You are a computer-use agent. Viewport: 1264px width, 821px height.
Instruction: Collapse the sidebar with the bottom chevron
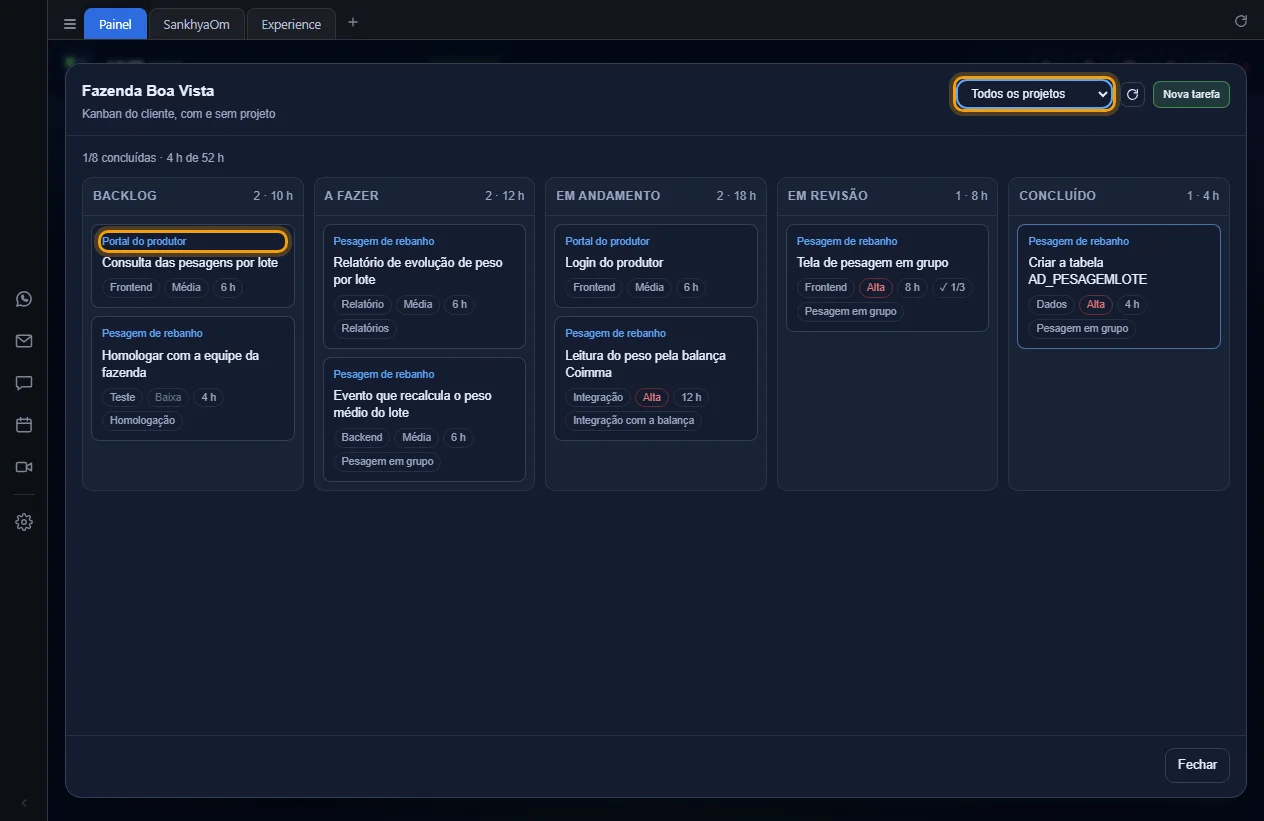tap(24, 803)
